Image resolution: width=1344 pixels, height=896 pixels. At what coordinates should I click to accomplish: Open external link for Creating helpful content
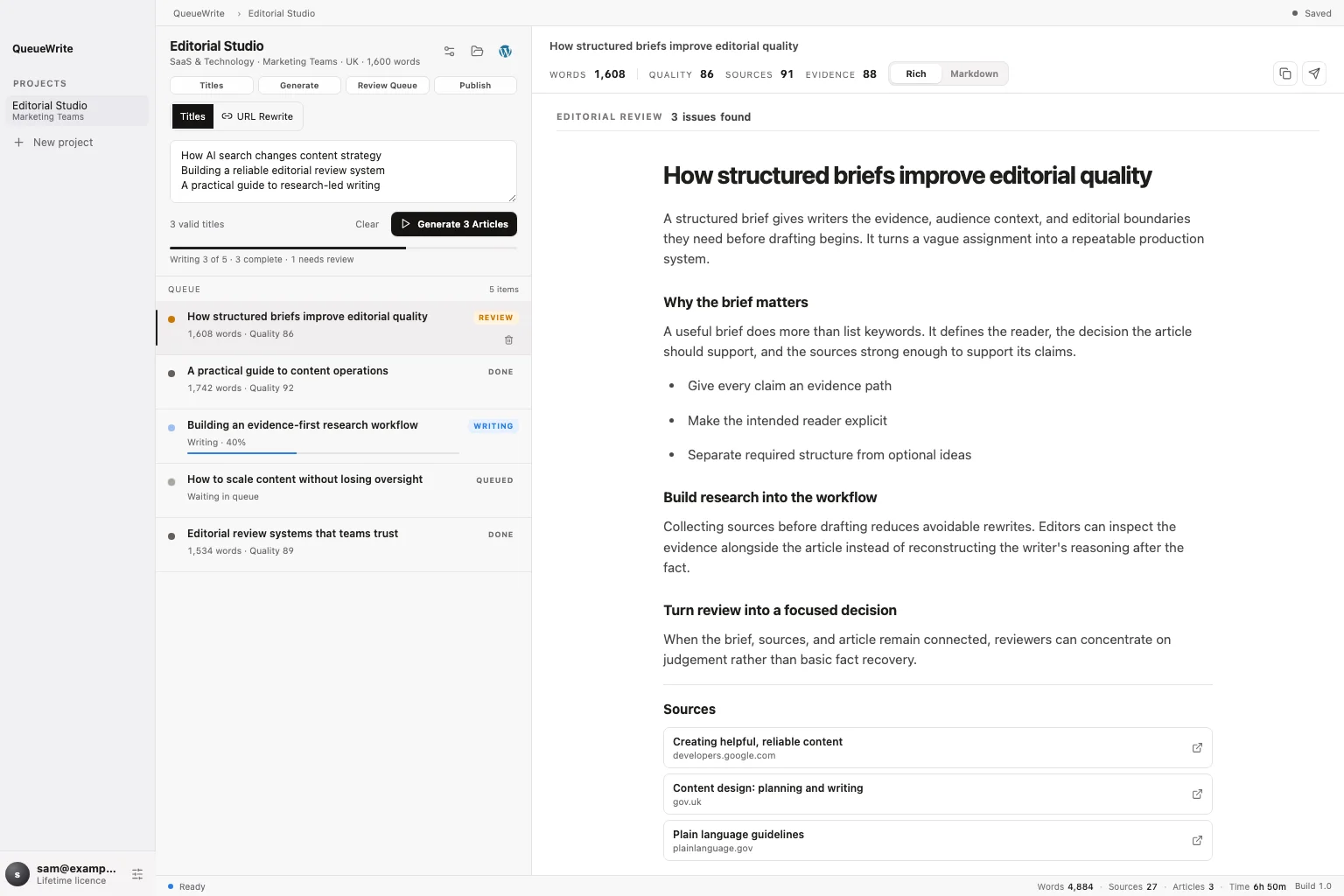pos(1197,748)
